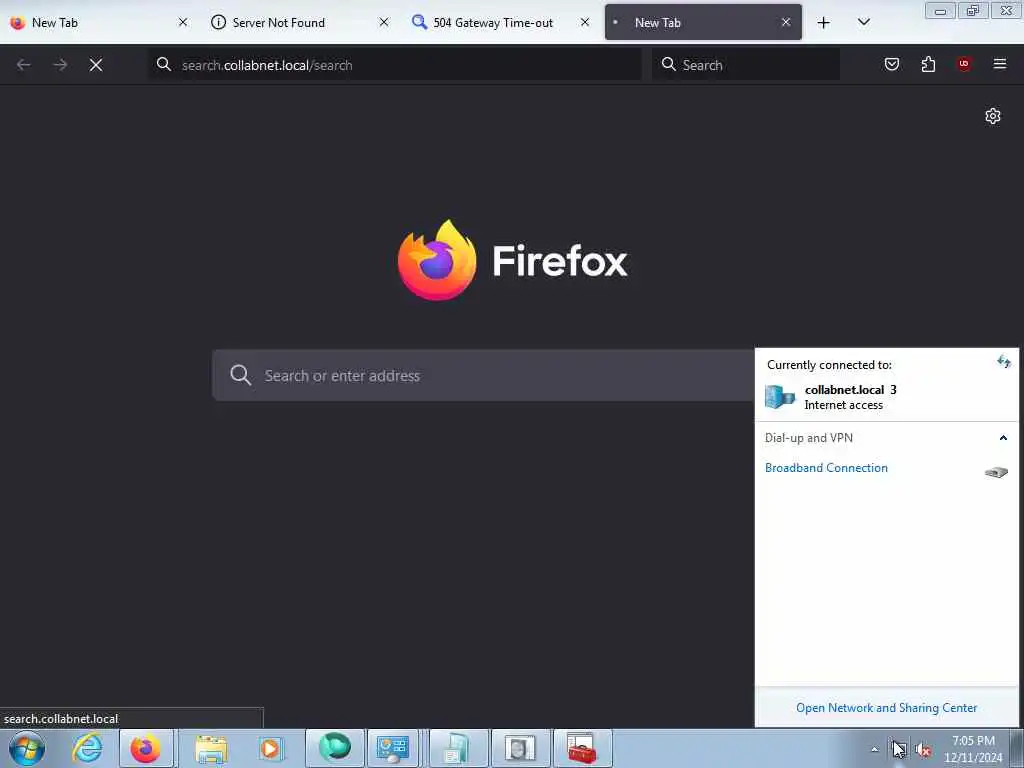
Task: Open the green round app taskbar icon
Action: pyautogui.click(x=334, y=748)
